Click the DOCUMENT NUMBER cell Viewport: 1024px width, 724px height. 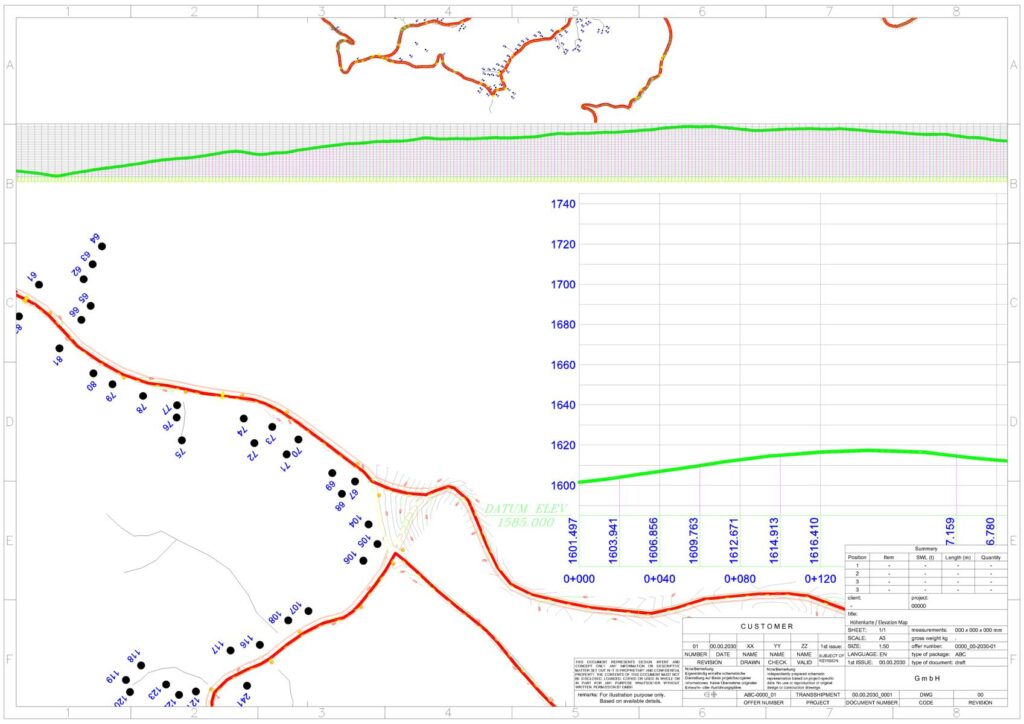[872, 702]
